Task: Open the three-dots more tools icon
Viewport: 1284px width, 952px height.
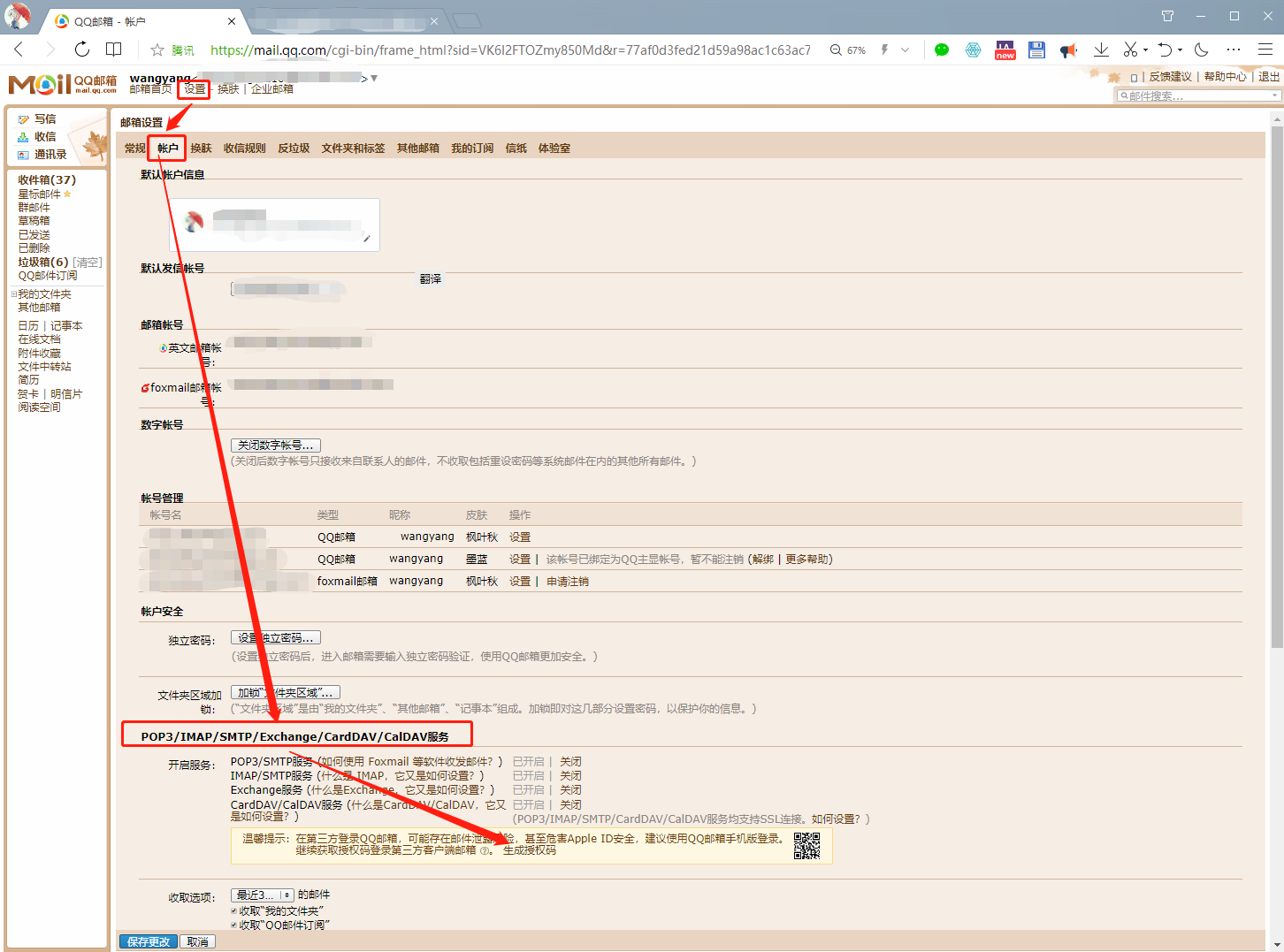Action: (1234, 50)
